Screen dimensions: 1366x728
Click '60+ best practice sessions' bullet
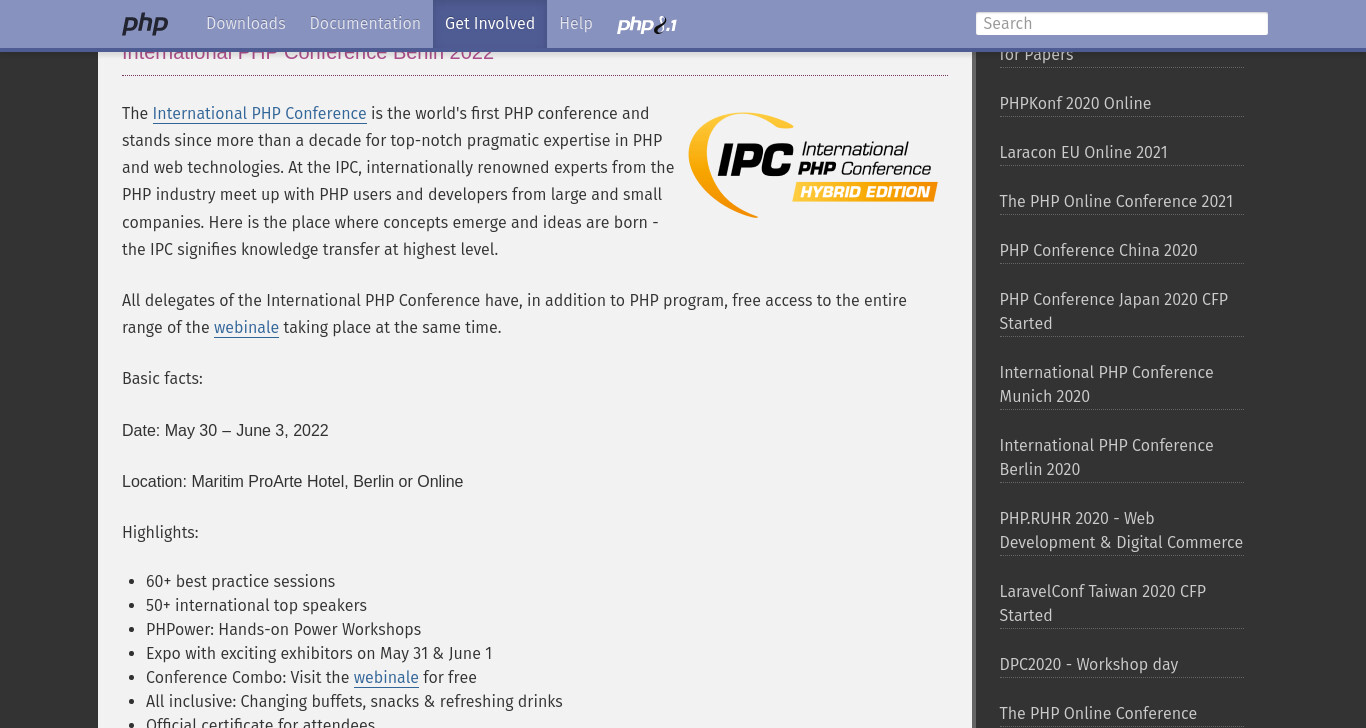pos(240,582)
